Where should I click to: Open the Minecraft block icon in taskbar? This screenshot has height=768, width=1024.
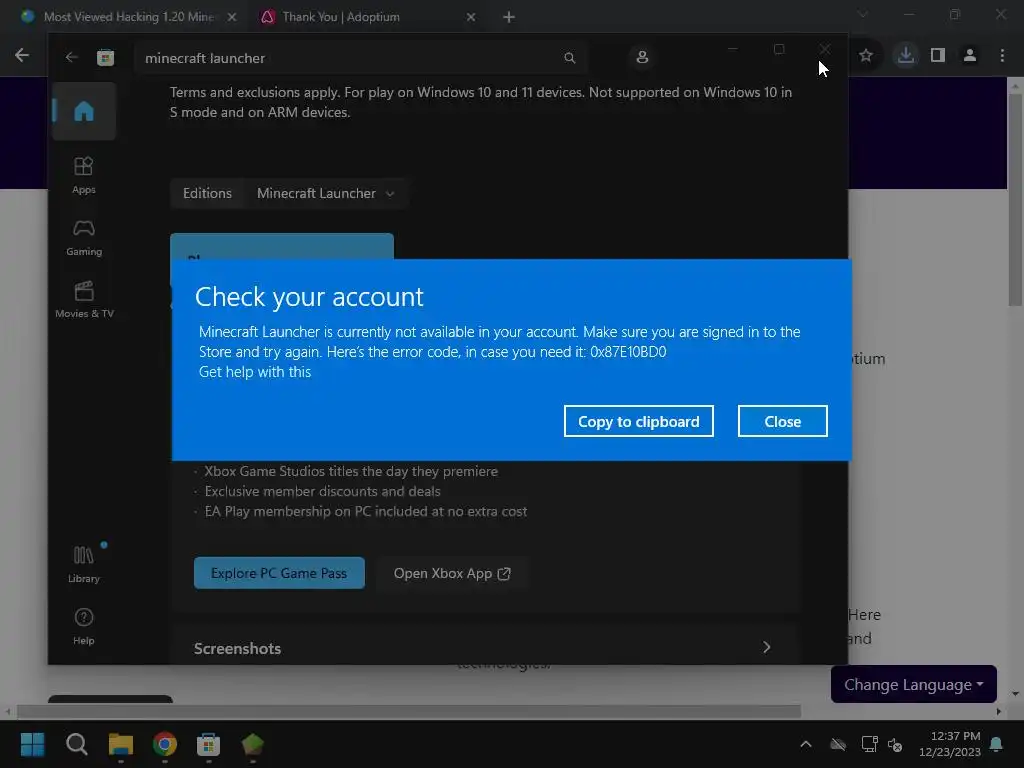[253, 744]
